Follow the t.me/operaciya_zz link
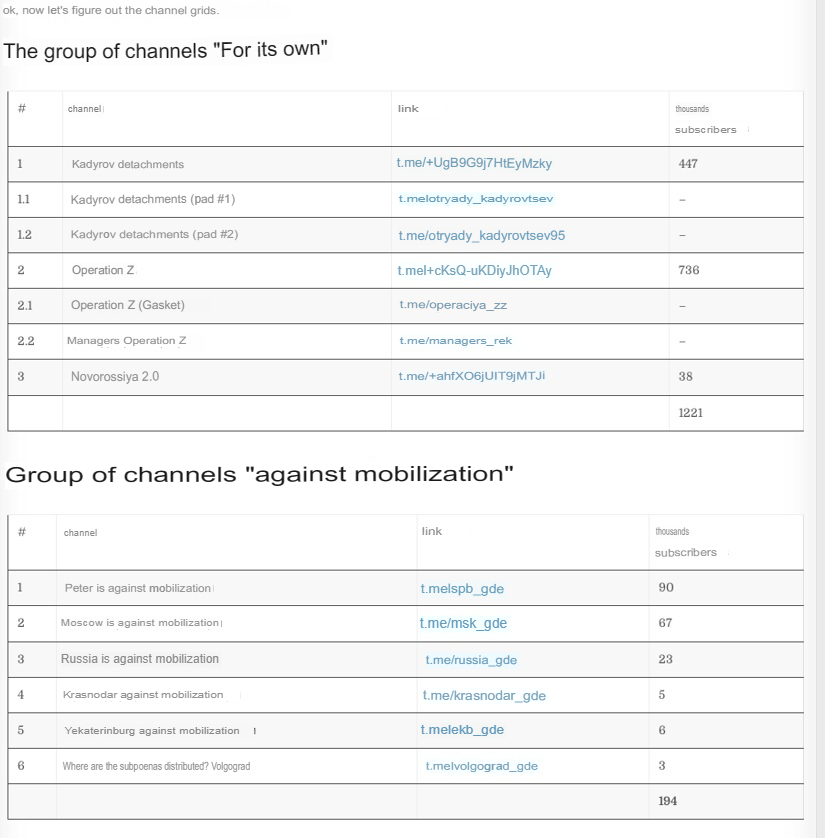The width and height of the screenshot is (825, 838). coord(453,305)
